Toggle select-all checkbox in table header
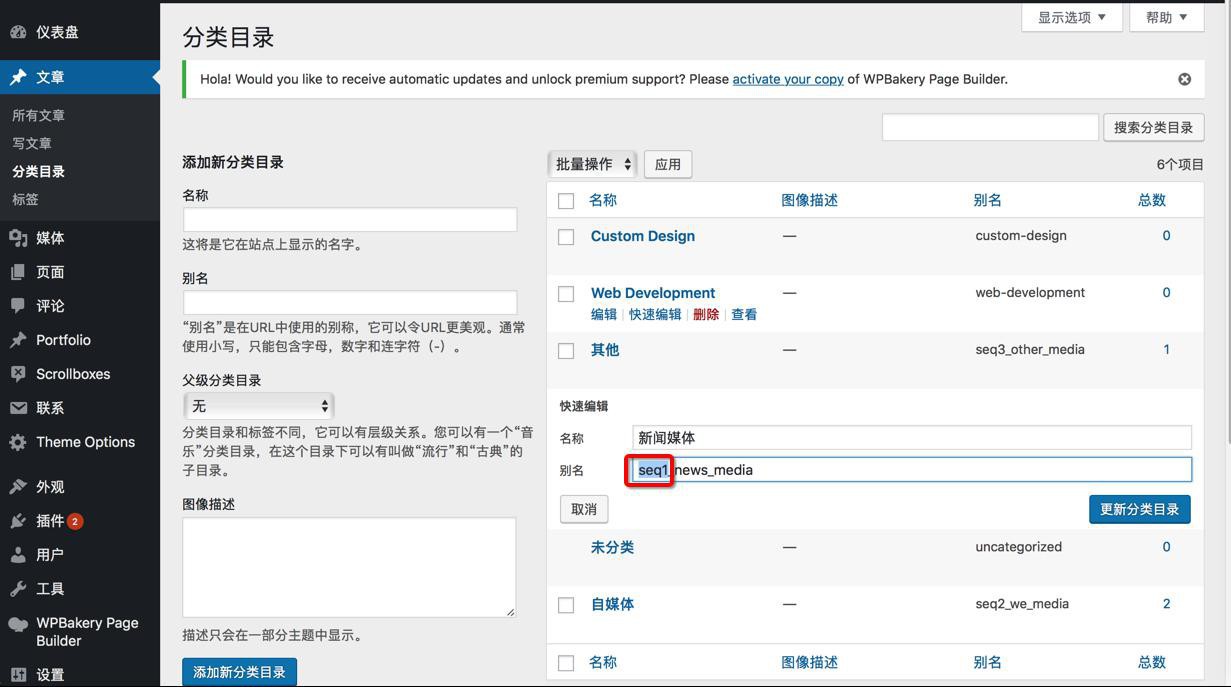Screen dimensions: 1231x687 (x=566, y=201)
